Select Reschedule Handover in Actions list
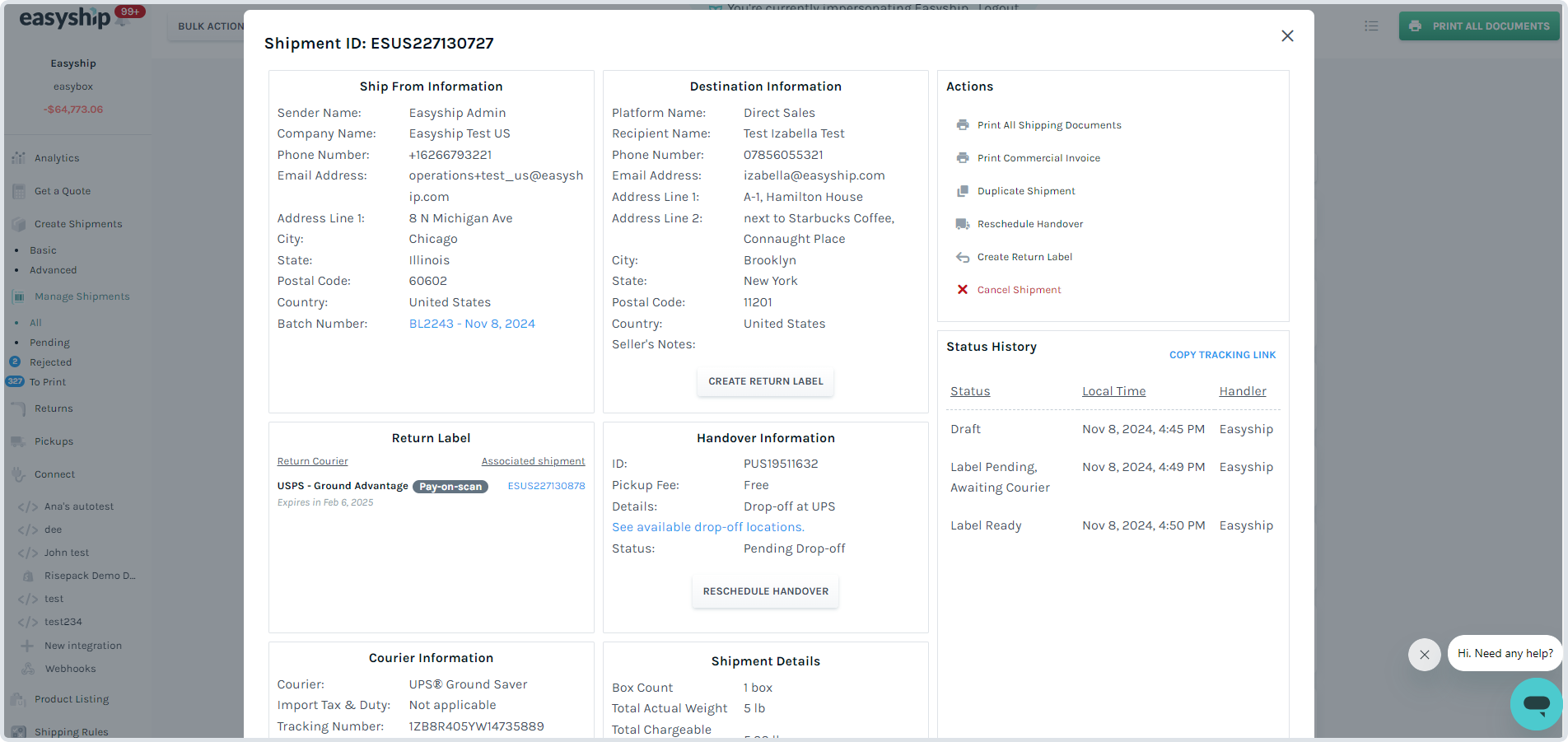The width and height of the screenshot is (1568, 742). pyautogui.click(x=1030, y=224)
